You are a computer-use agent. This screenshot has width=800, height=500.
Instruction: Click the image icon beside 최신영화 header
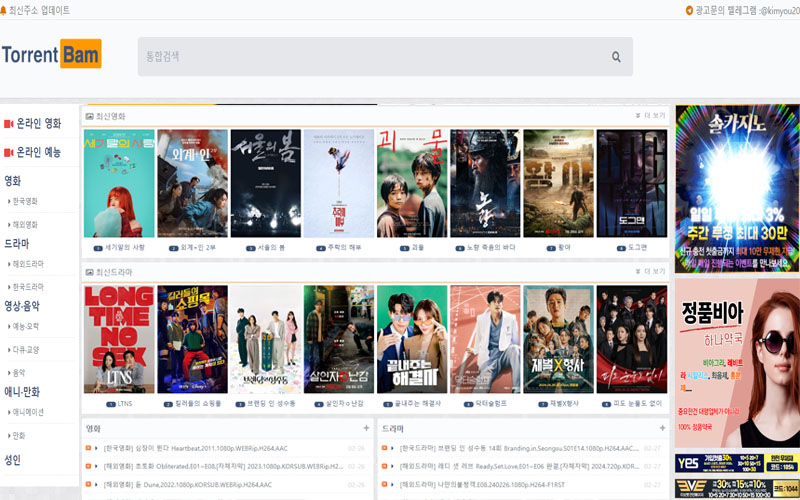[90, 116]
